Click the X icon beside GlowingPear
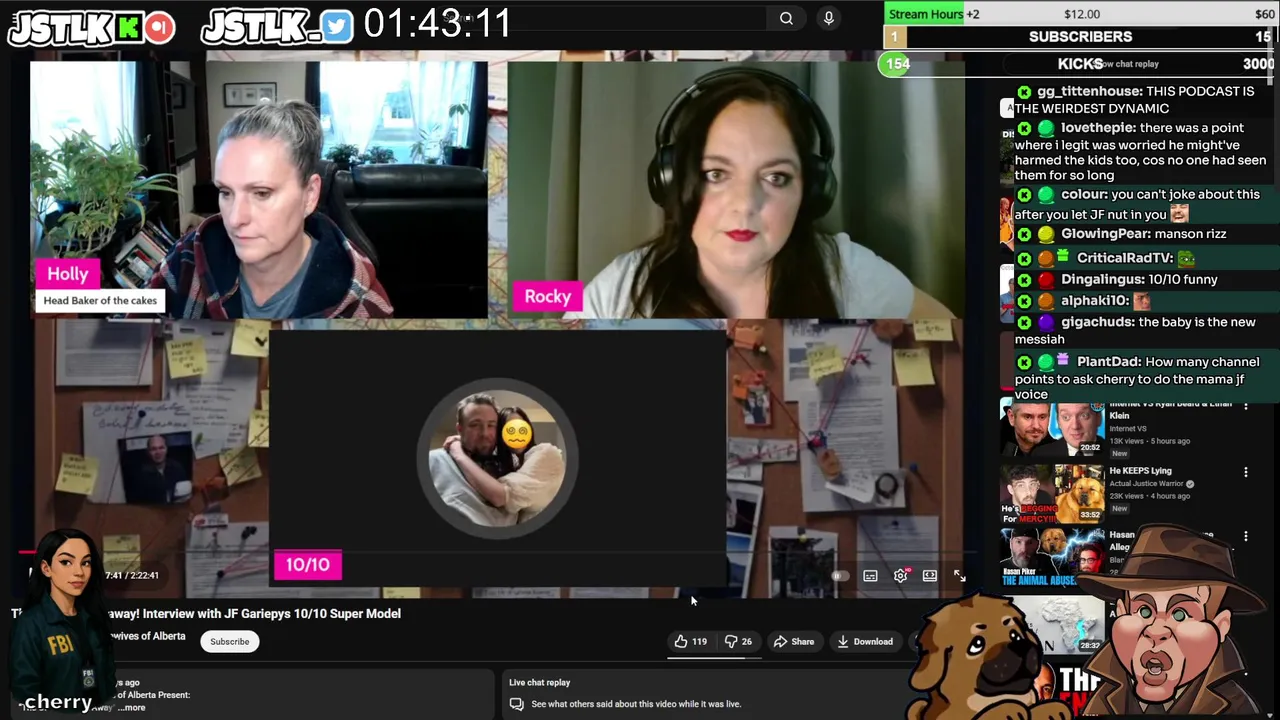Screen dimensions: 1280x720 1024,234
